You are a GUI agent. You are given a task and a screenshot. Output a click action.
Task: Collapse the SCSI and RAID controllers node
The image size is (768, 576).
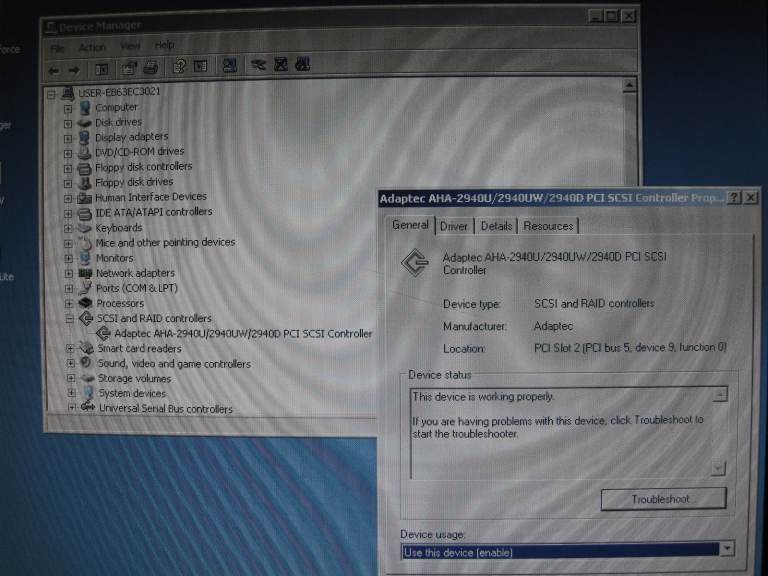point(69,319)
